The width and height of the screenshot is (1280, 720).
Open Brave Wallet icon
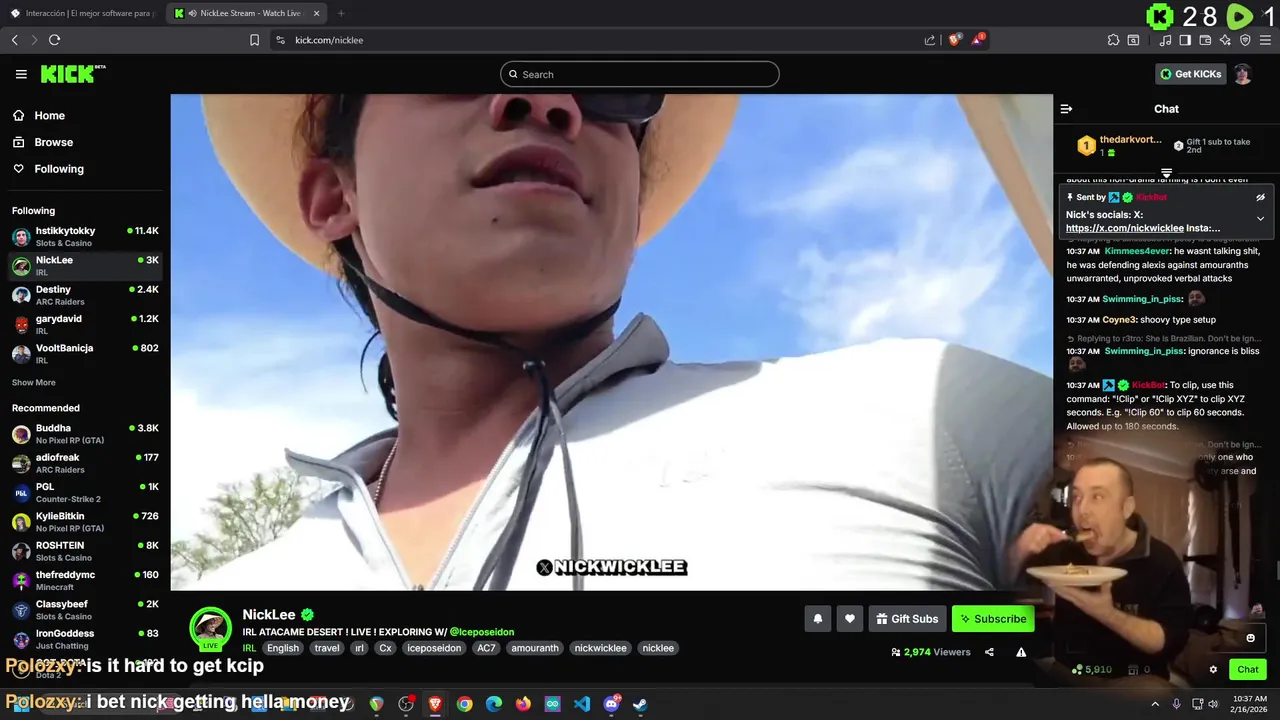point(1205,40)
